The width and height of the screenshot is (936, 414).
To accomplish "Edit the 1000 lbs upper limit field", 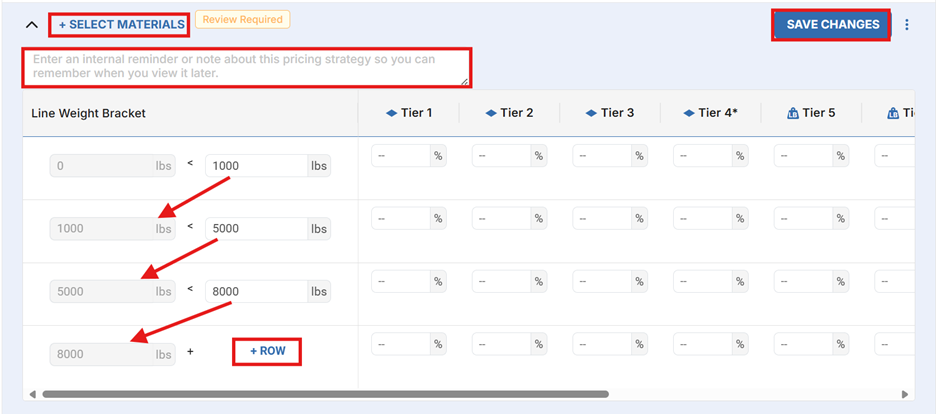I will (255, 166).
